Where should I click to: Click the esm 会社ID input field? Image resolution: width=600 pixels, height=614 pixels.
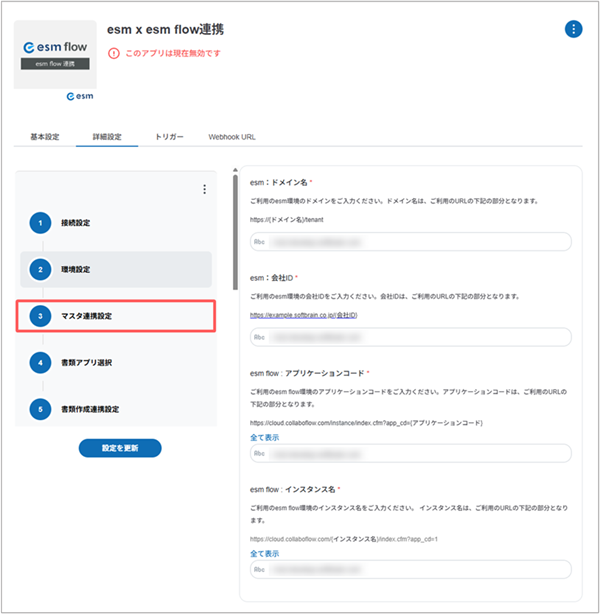pyautogui.click(x=410, y=337)
